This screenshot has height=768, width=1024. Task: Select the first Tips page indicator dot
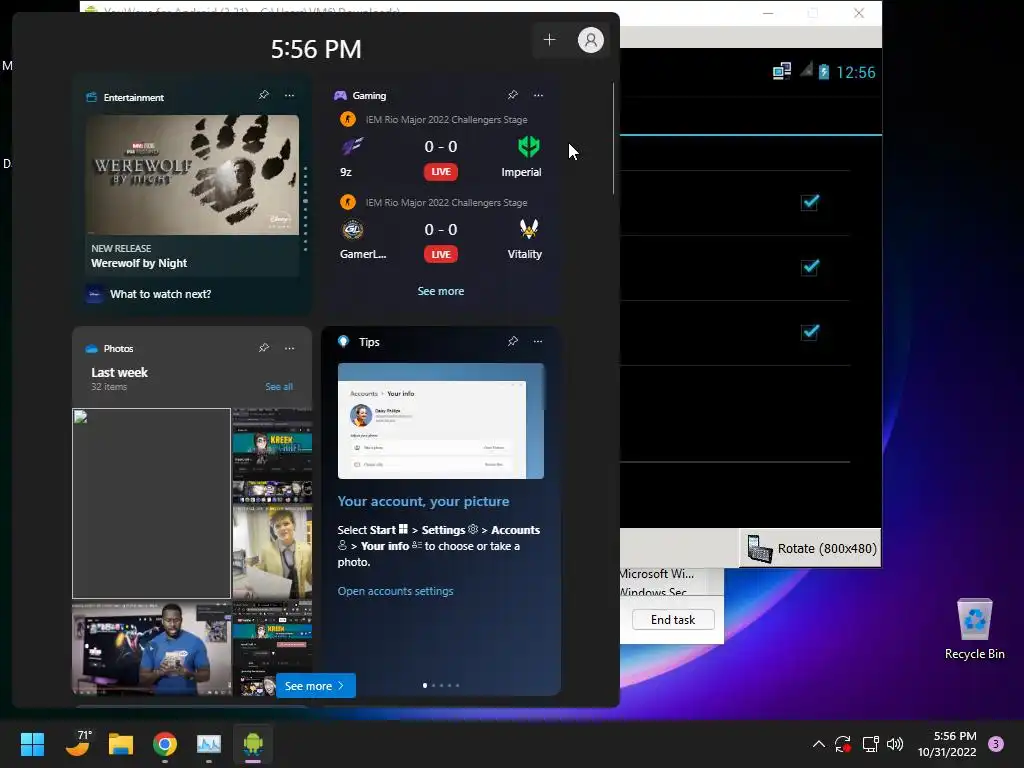click(425, 686)
